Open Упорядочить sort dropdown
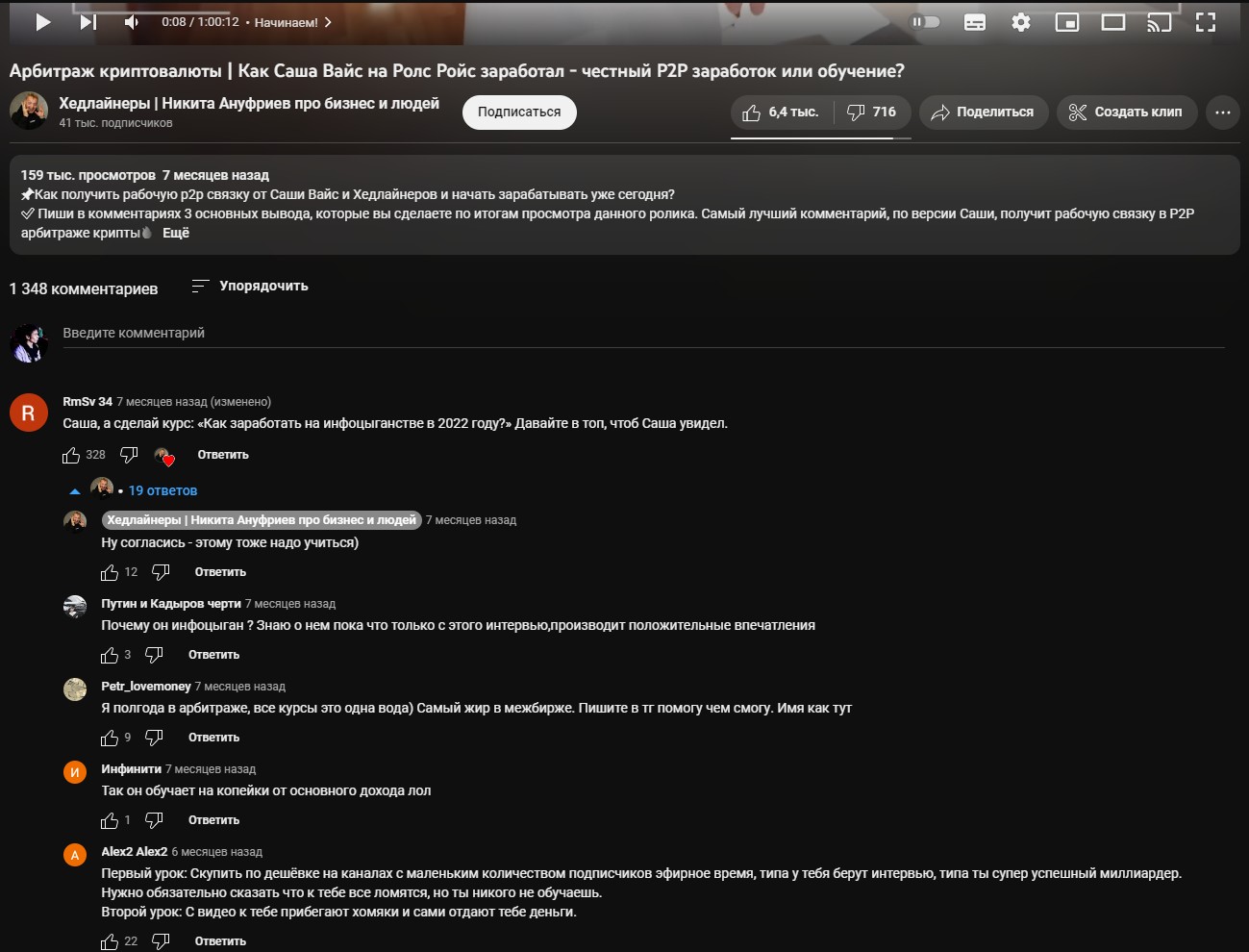This screenshot has width=1249, height=952. [250, 286]
